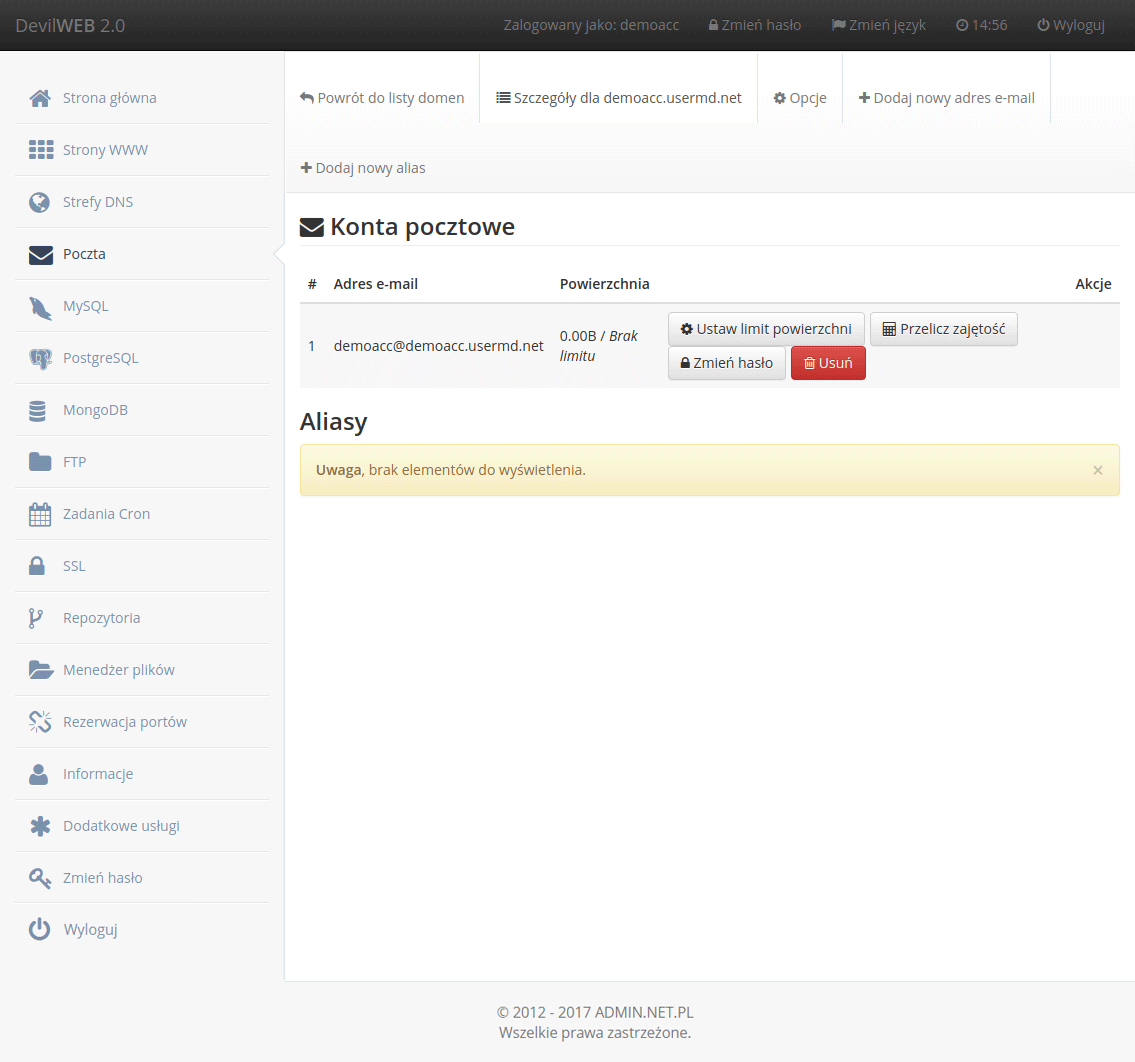
Task: Open Menedżer plików in the sidebar
Action: click(118, 670)
